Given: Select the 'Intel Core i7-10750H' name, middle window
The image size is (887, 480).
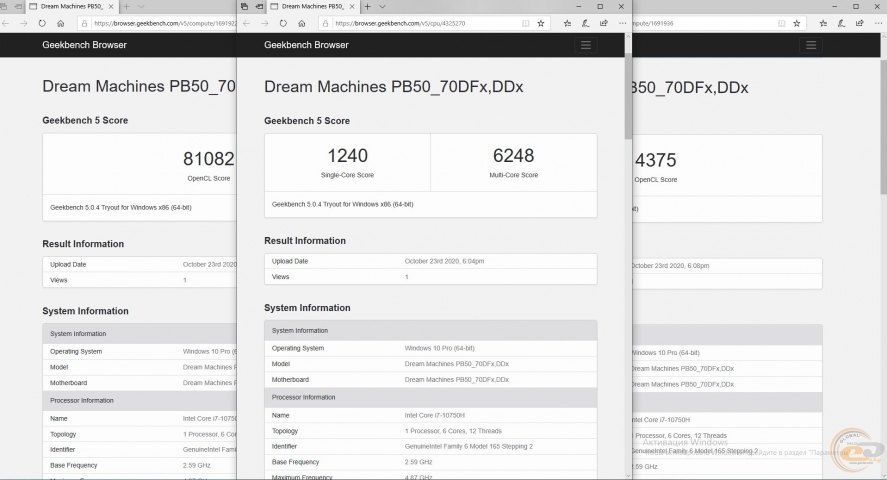Looking at the screenshot, I should click(x=434, y=415).
